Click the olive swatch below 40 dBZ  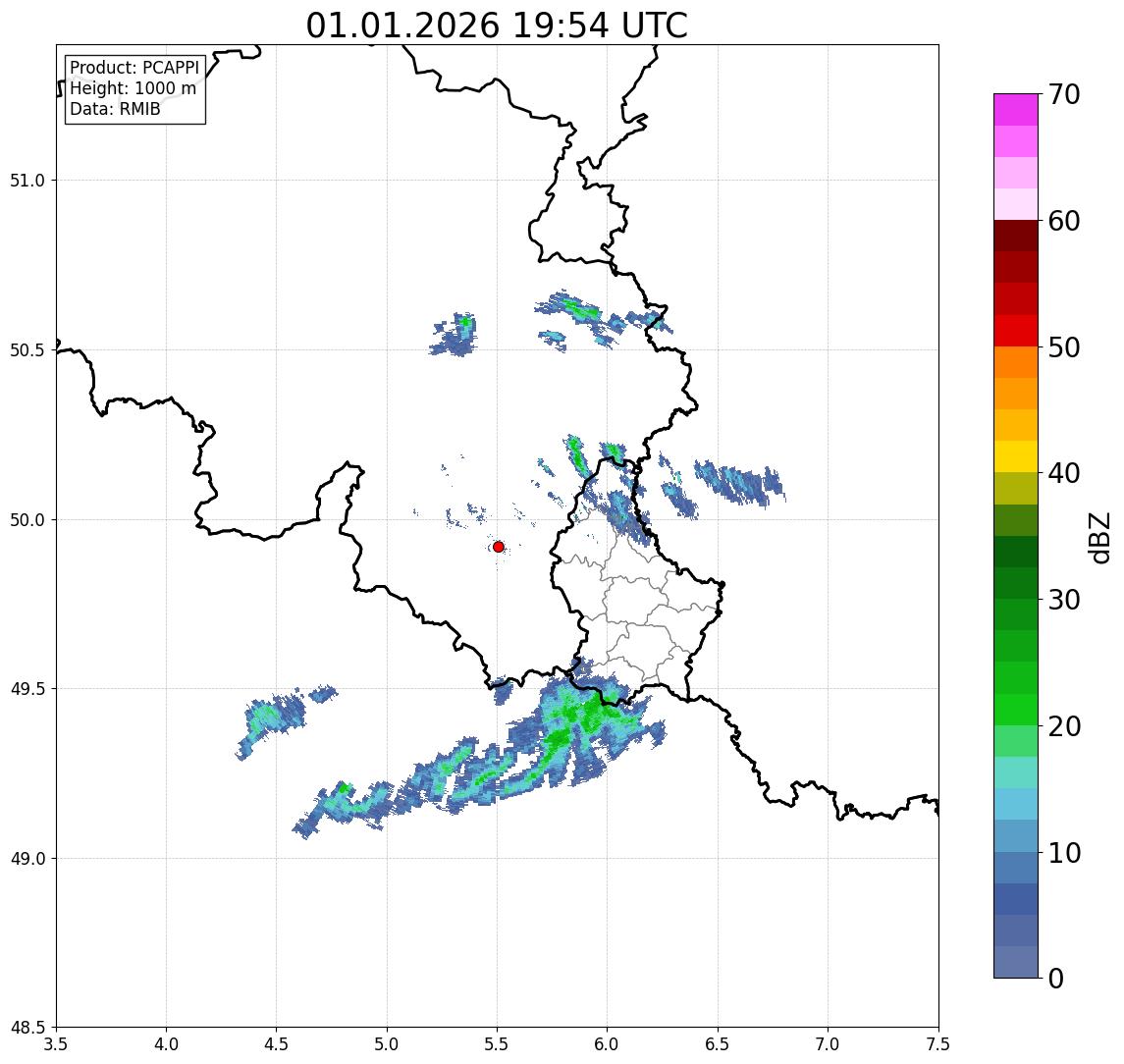click(1016, 488)
